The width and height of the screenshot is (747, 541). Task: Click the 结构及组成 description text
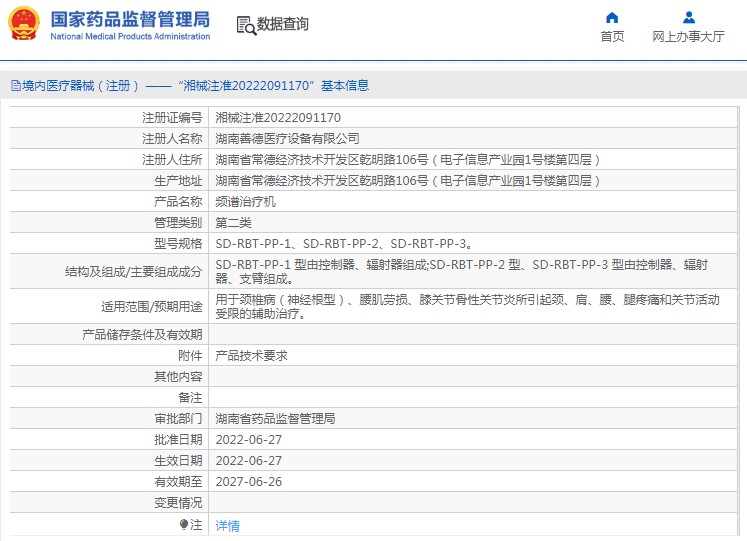click(462, 271)
